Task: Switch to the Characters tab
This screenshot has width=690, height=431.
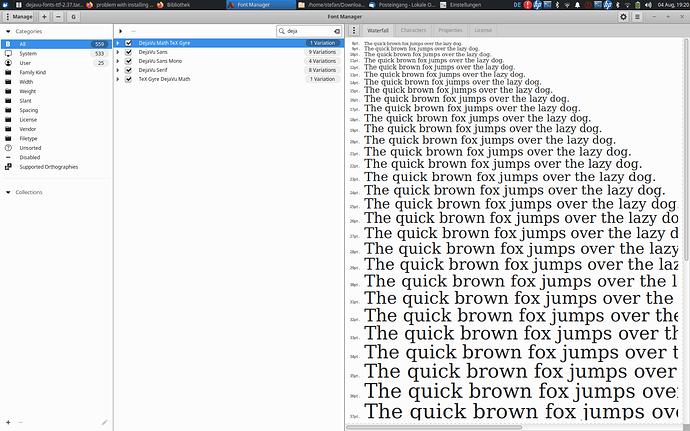Action: pyautogui.click(x=413, y=30)
